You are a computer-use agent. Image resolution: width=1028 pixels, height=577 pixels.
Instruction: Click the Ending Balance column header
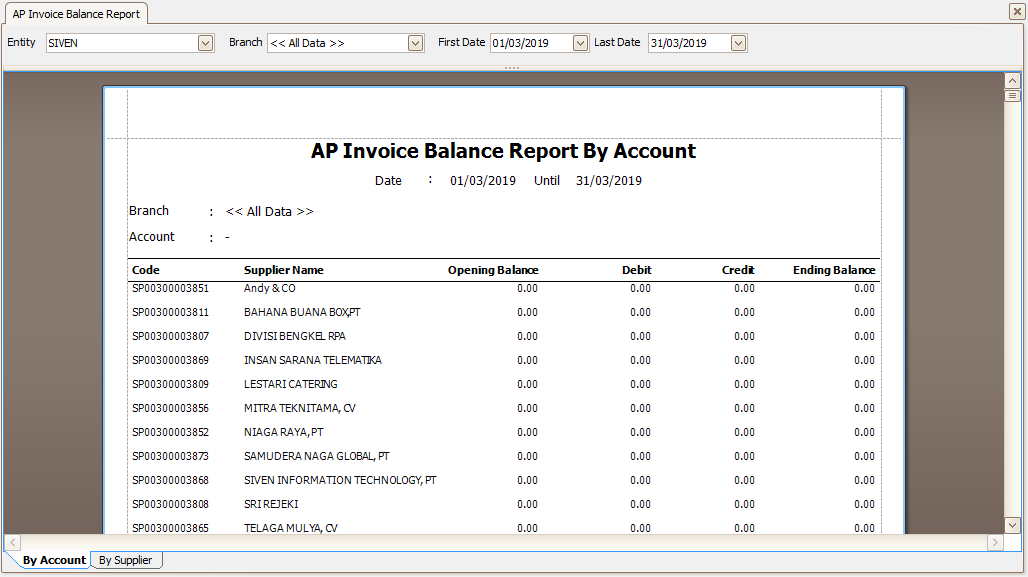(834, 270)
